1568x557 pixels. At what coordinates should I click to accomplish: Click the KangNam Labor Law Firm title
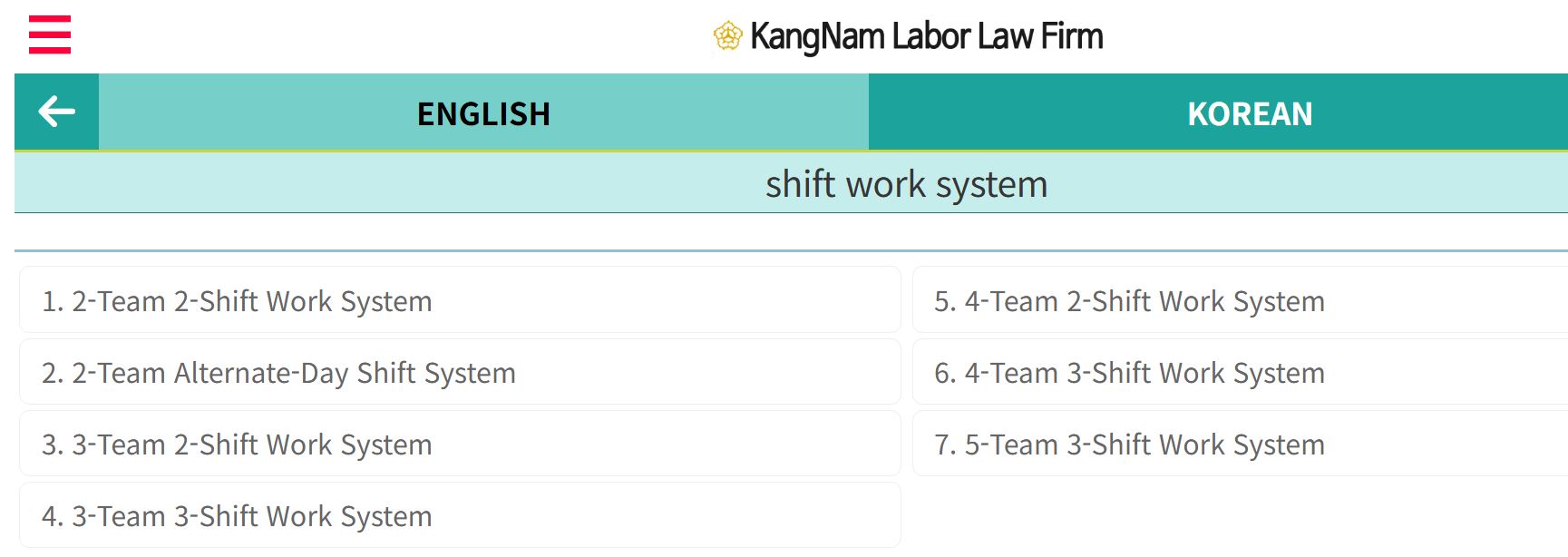(x=926, y=36)
